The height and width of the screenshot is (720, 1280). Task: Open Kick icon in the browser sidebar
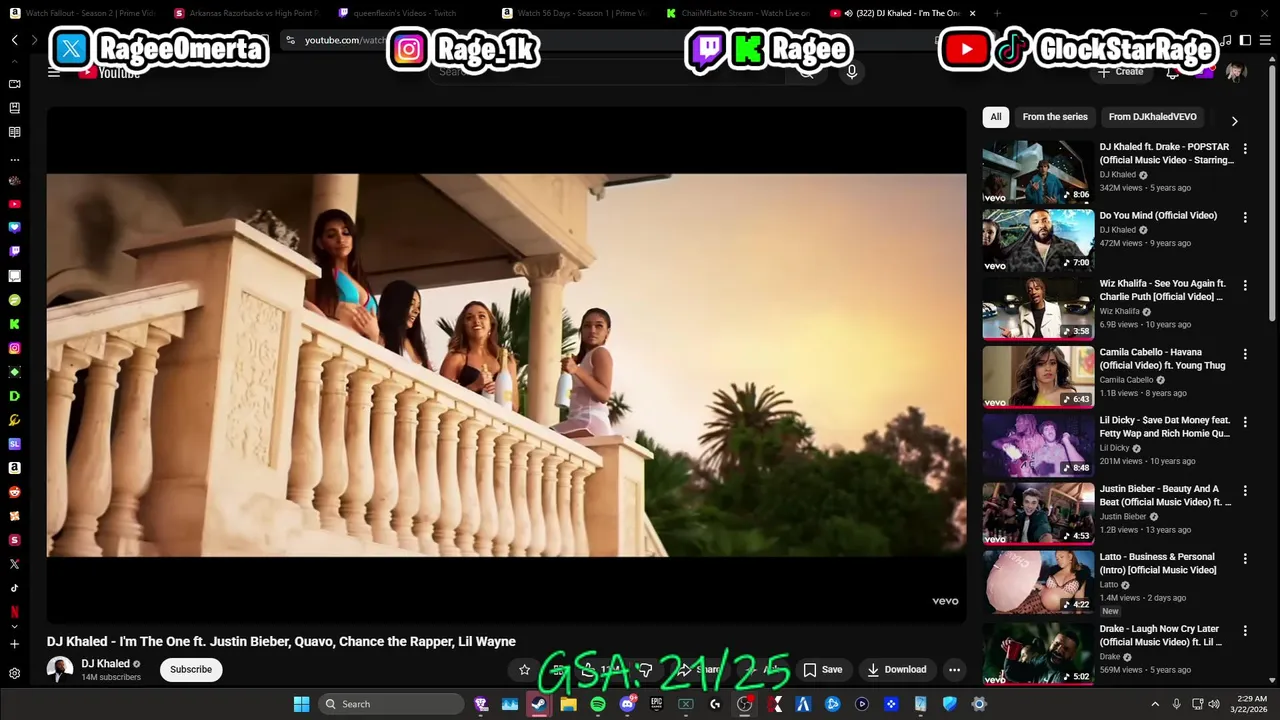[x=14, y=324]
